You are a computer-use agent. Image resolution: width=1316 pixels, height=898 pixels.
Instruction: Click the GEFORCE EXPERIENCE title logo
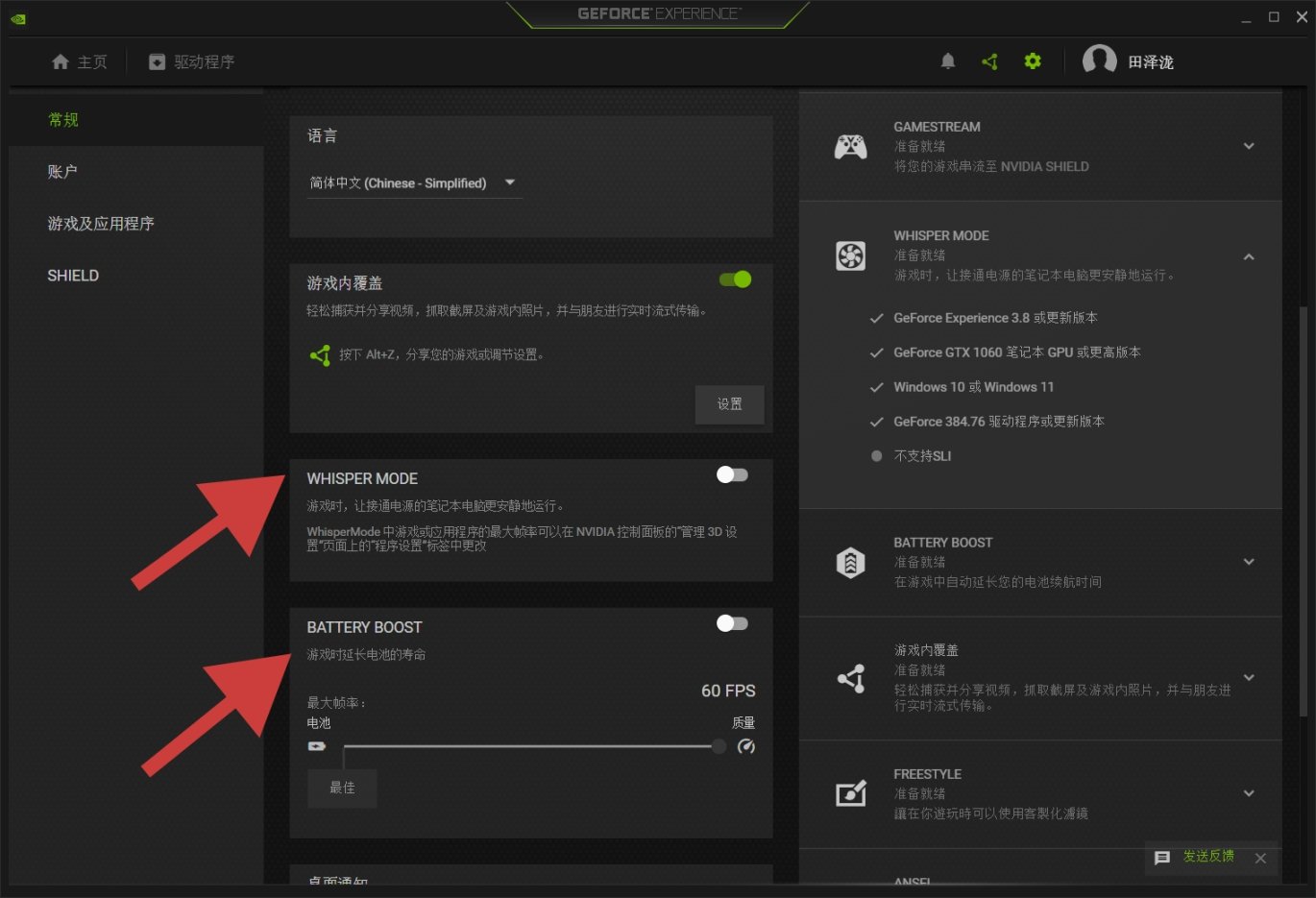[659, 13]
